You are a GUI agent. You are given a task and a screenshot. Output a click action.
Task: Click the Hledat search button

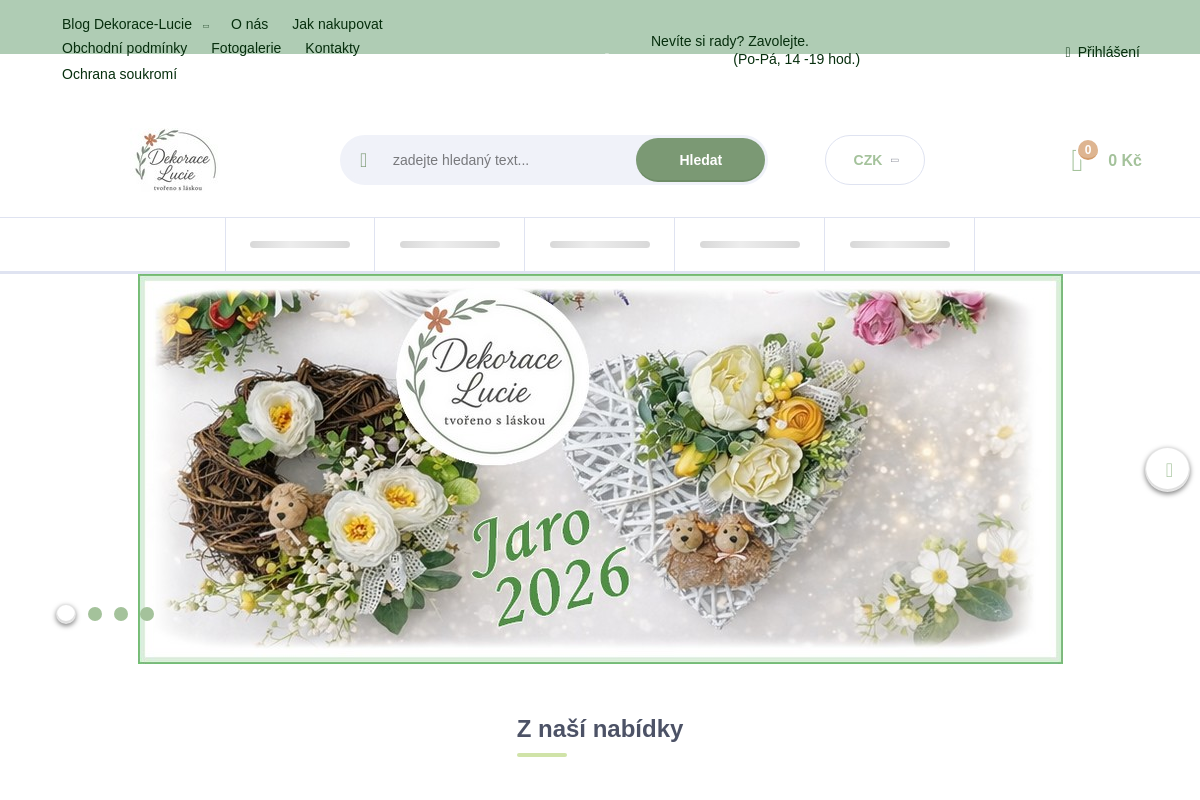click(700, 160)
